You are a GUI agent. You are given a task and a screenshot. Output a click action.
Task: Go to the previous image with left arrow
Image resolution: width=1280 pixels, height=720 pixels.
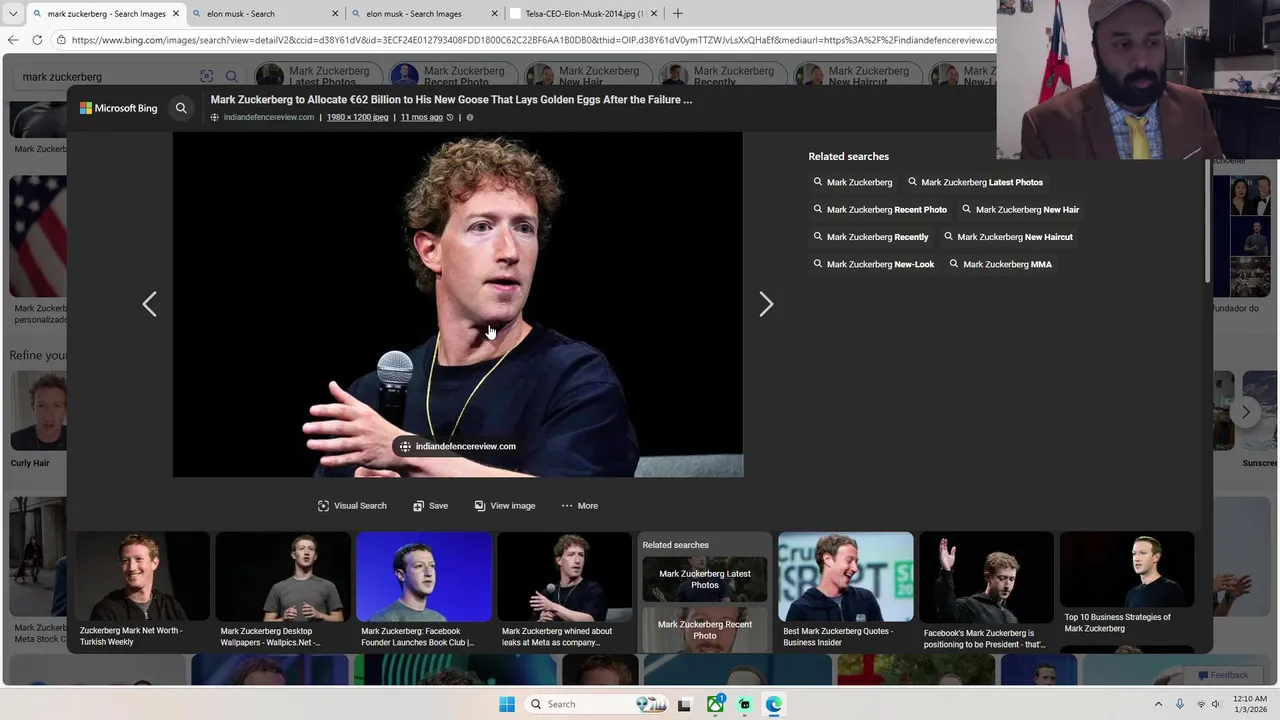149,304
